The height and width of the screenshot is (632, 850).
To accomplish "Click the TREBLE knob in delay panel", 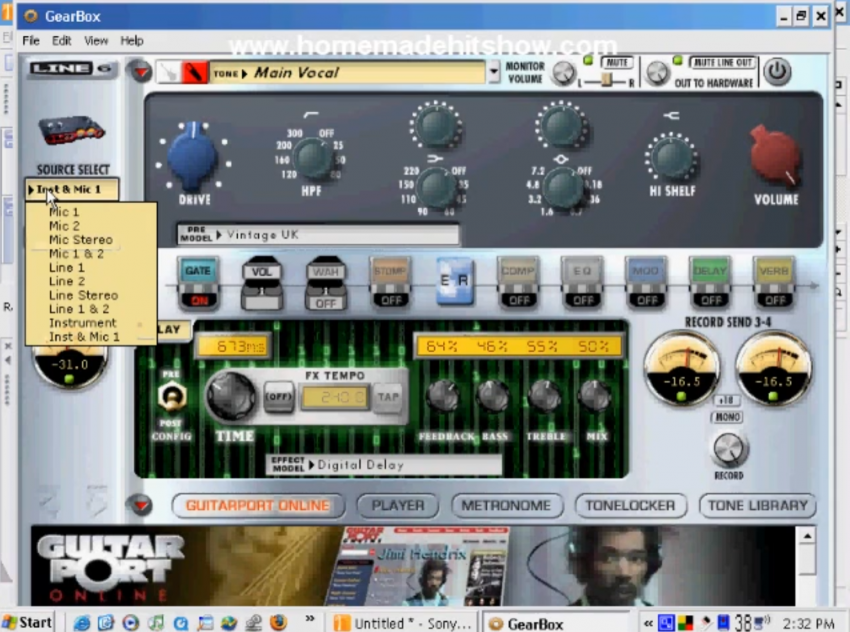I will click(x=545, y=396).
